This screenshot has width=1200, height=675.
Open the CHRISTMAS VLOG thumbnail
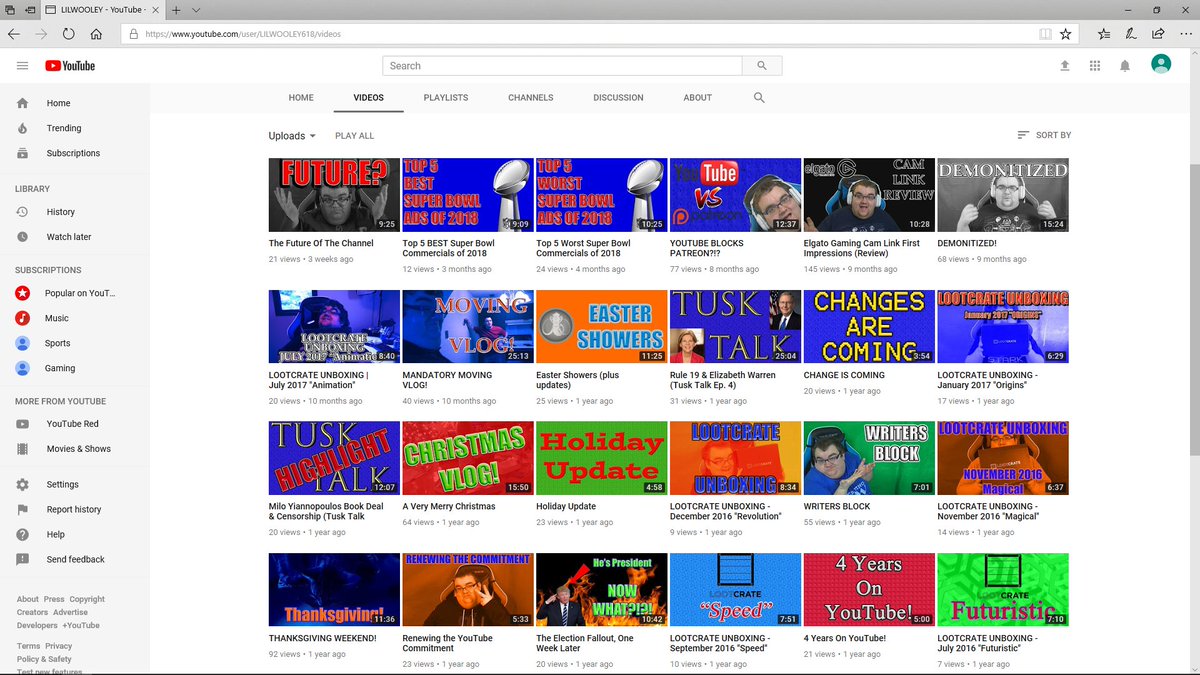pos(467,458)
